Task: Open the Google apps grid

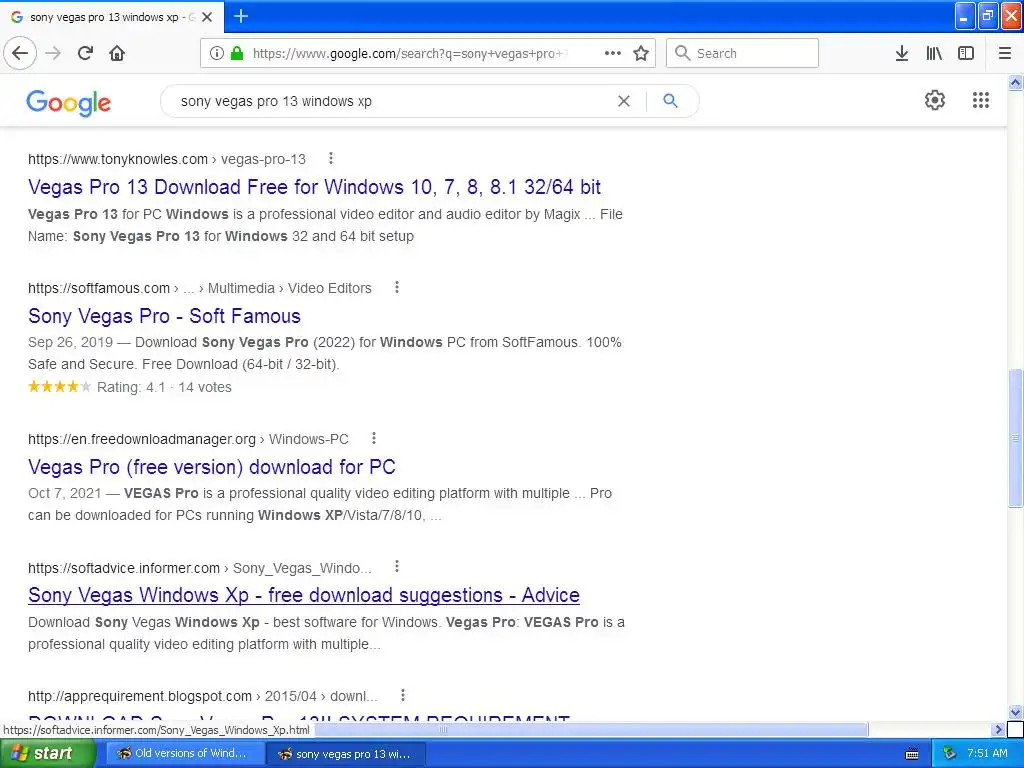Action: [980, 100]
